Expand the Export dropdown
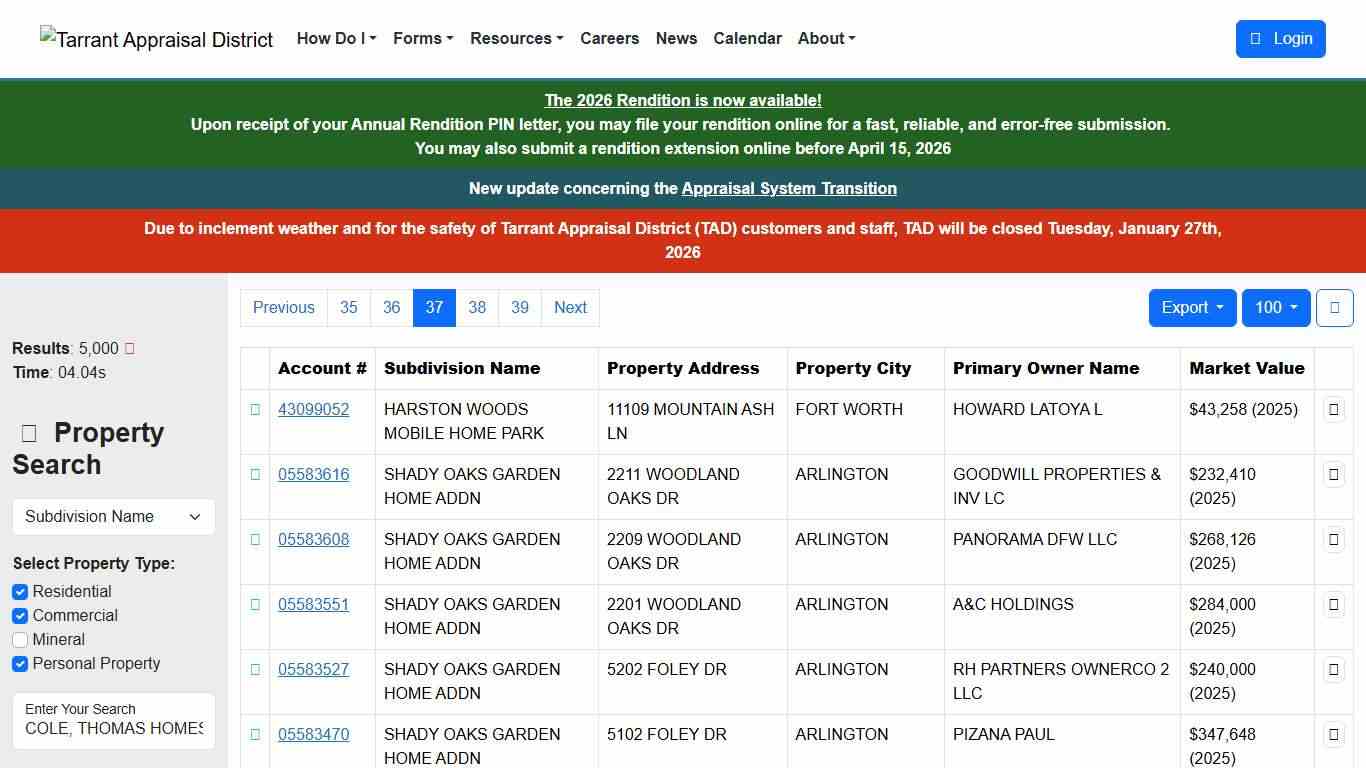This screenshot has width=1366, height=768. (1191, 308)
